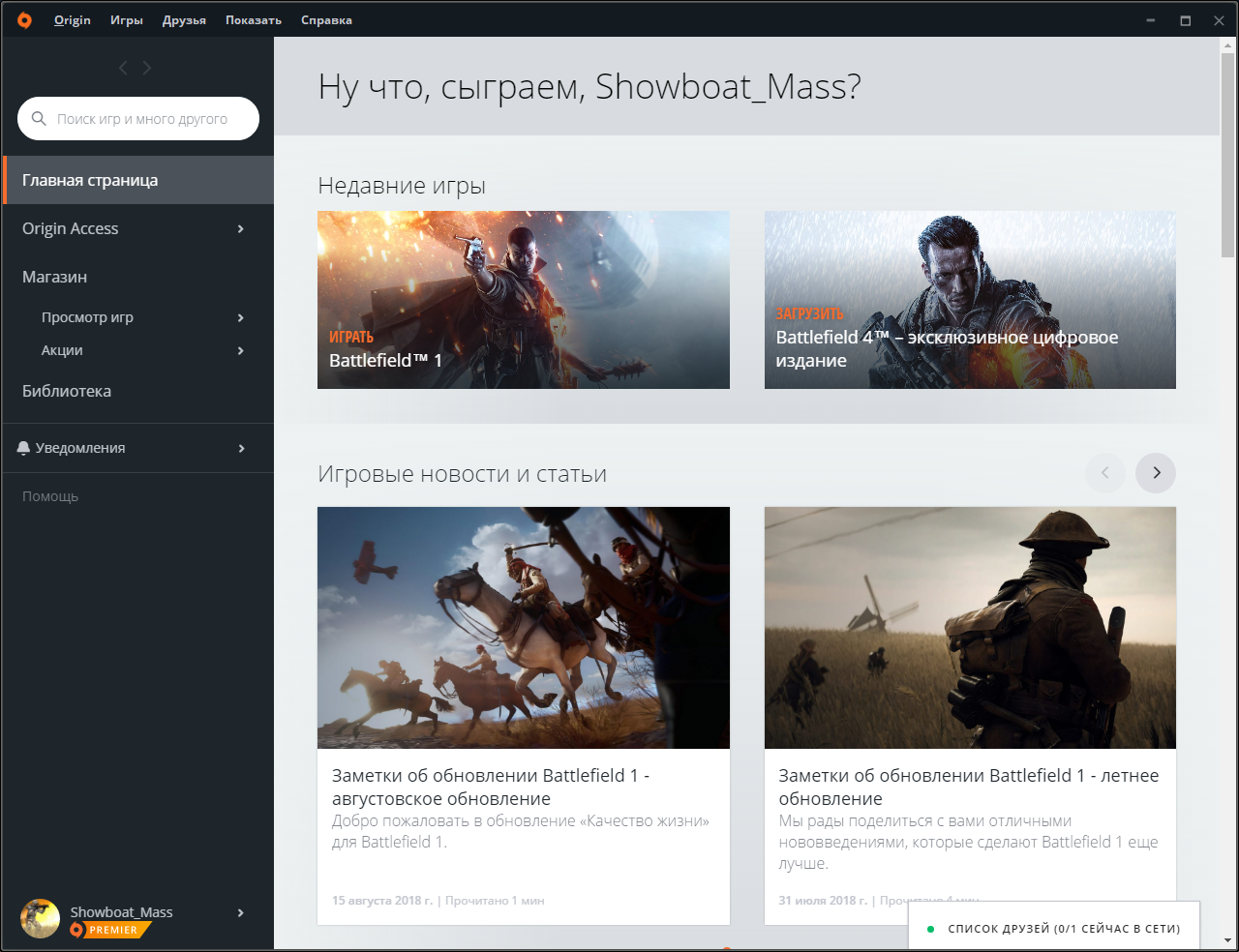The height and width of the screenshot is (952, 1239).
Task: Expand the Просмотр игр chevron
Action: point(241,317)
